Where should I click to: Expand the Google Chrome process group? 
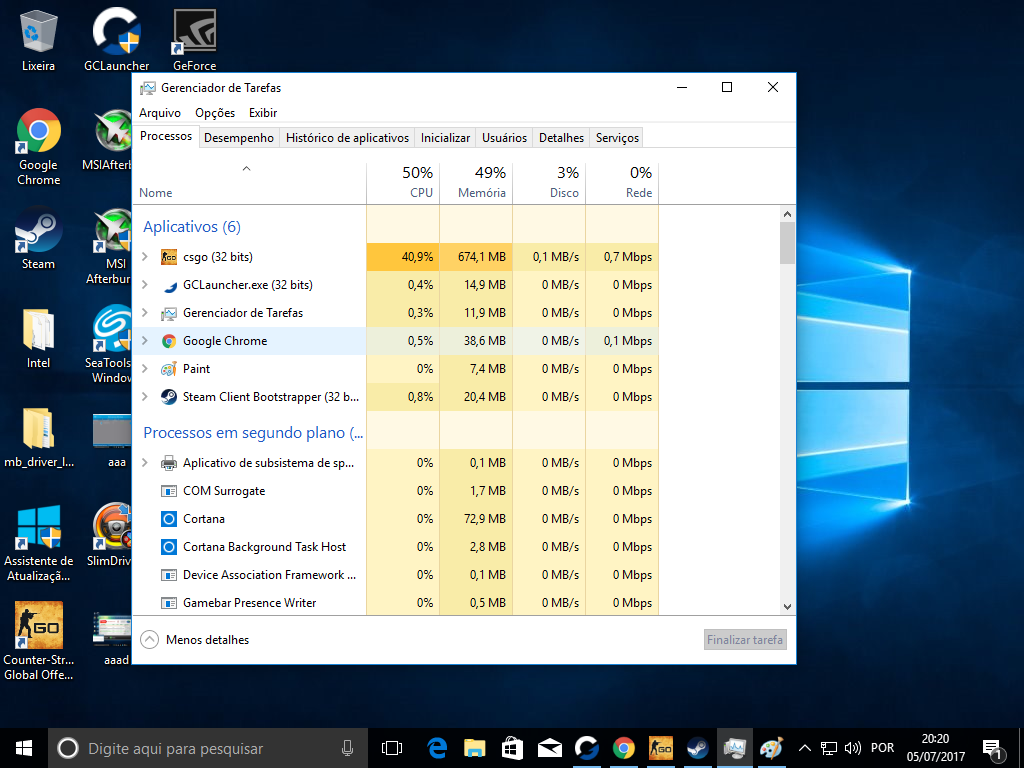click(x=145, y=341)
